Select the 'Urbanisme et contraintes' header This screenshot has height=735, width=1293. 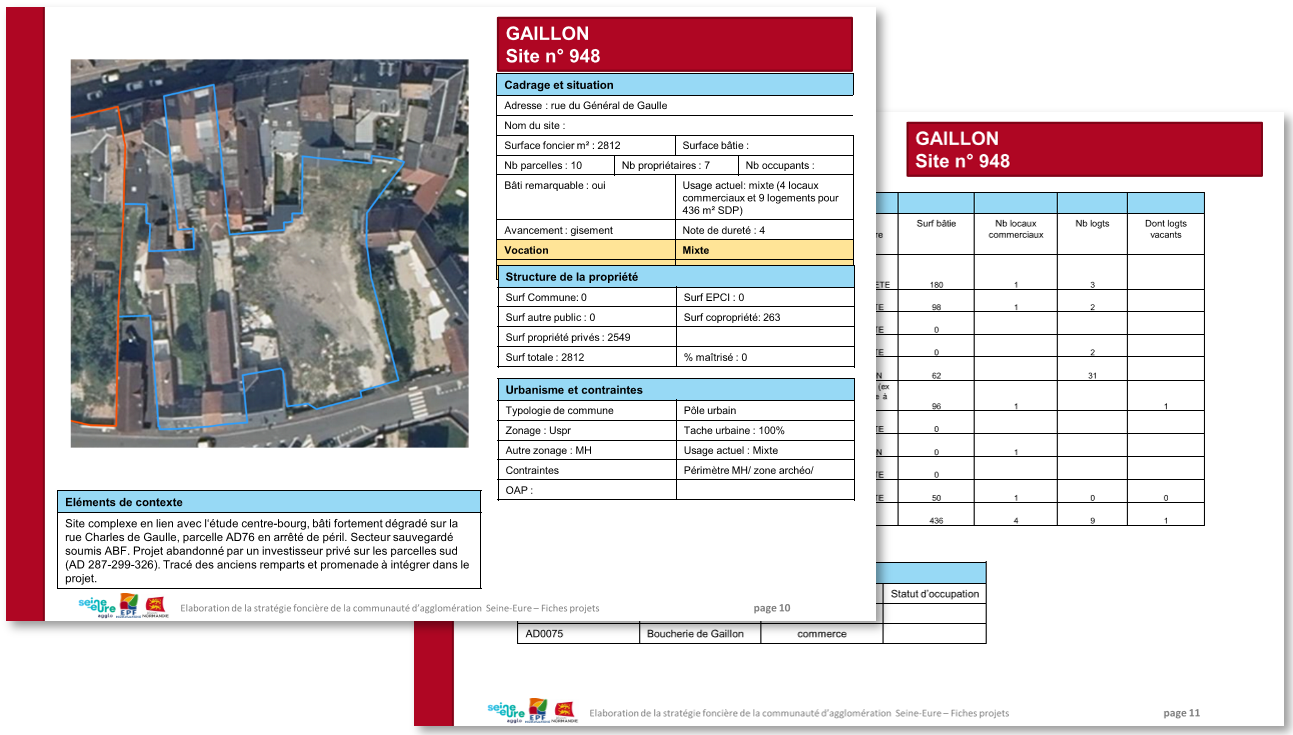click(675, 390)
